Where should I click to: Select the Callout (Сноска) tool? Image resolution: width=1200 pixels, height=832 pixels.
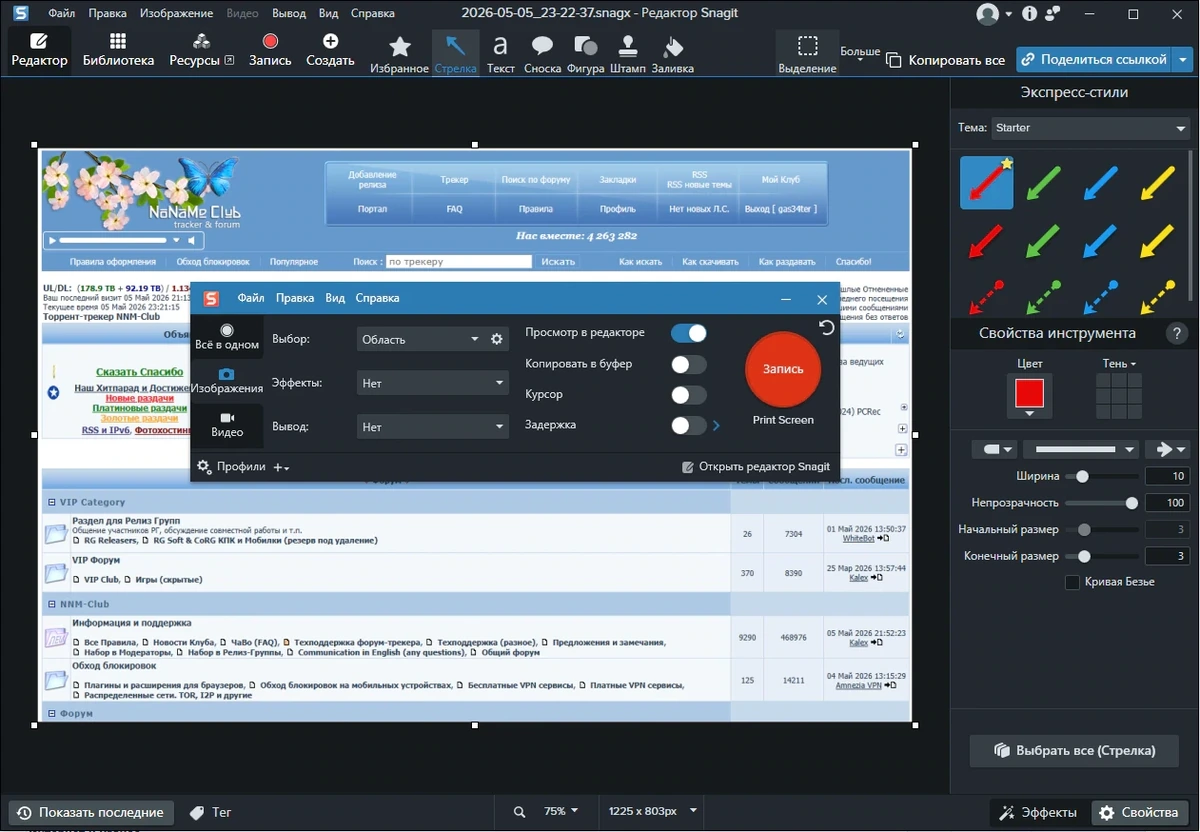[542, 54]
